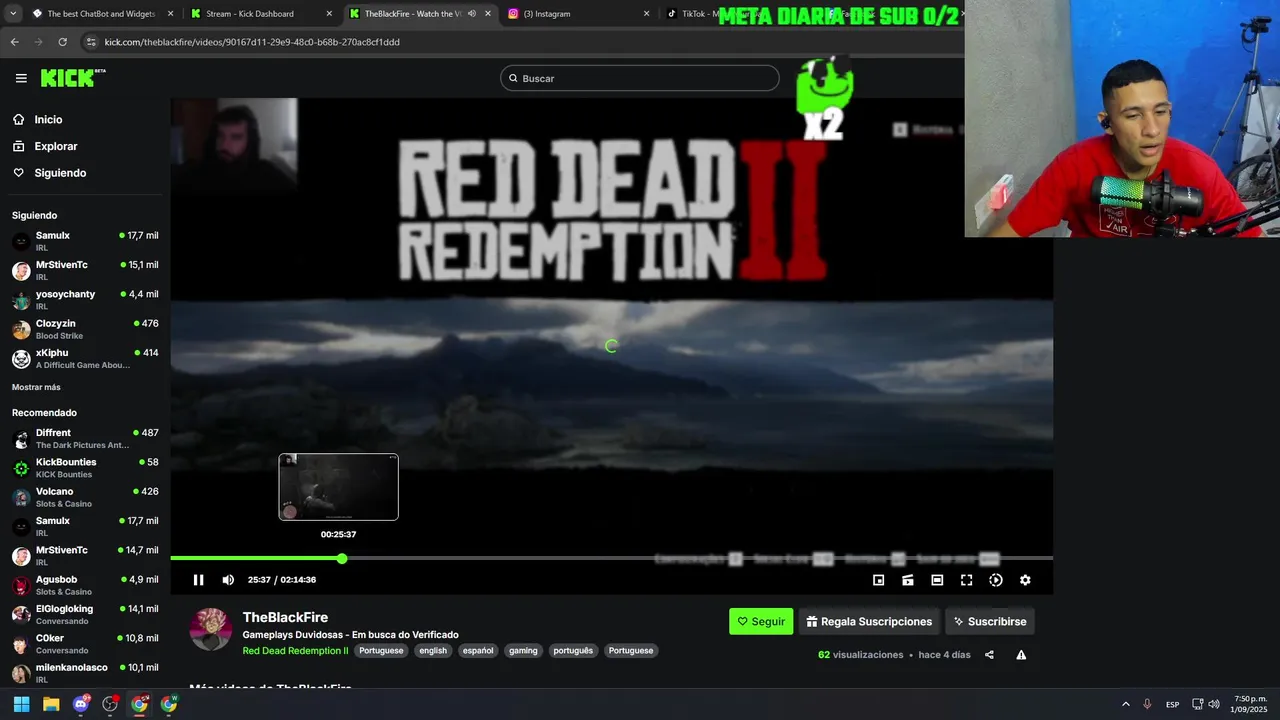1280x720 pixels.
Task: Open Explorar in sidebar
Action: tap(56, 146)
